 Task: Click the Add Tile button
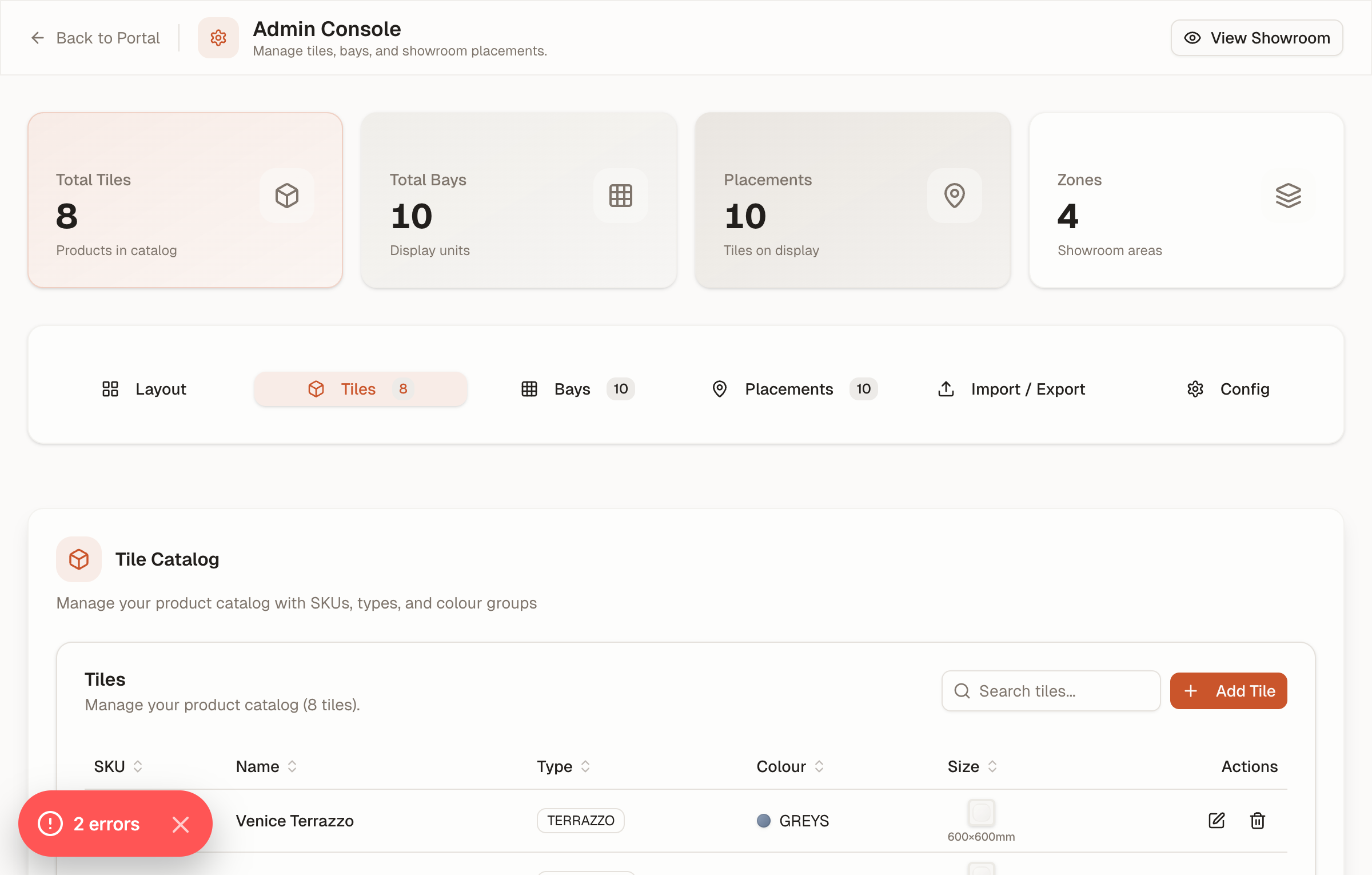click(1228, 690)
